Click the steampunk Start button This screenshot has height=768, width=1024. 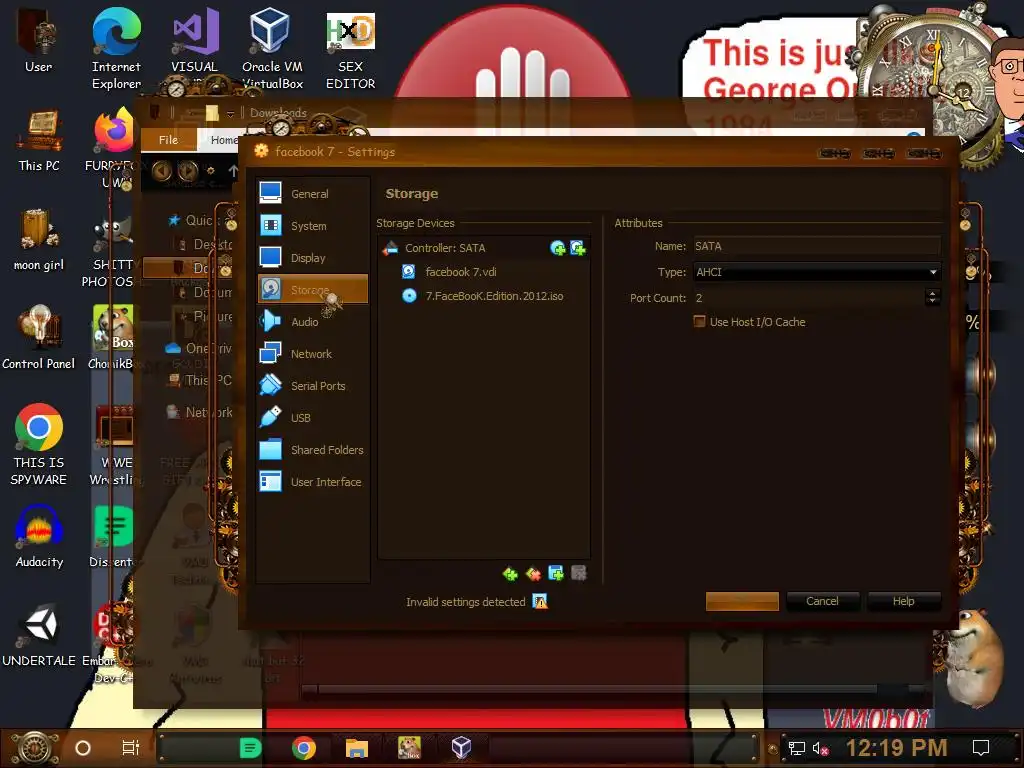pos(36,748)
